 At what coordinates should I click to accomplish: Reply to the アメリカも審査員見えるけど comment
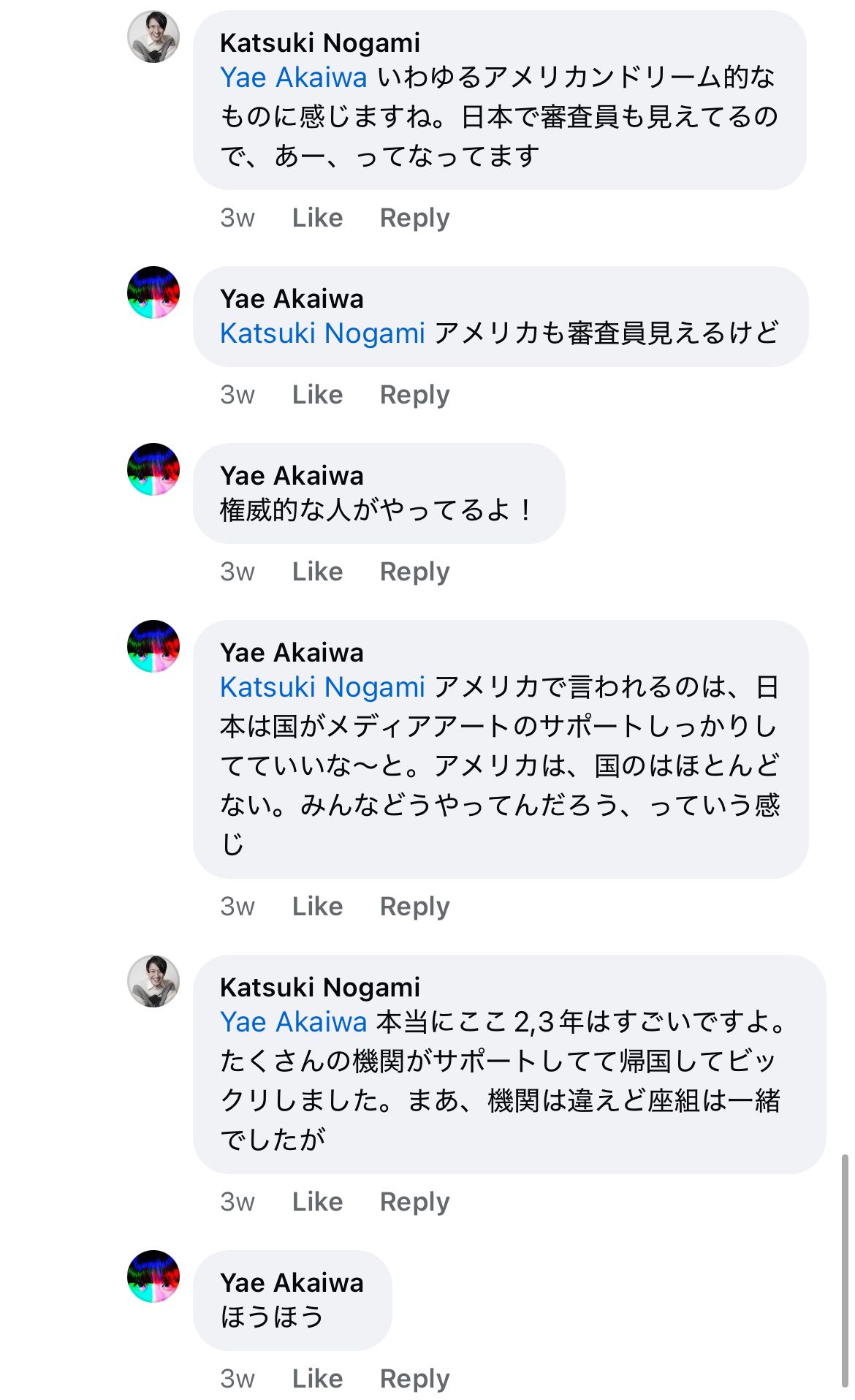tap(414, 395)
